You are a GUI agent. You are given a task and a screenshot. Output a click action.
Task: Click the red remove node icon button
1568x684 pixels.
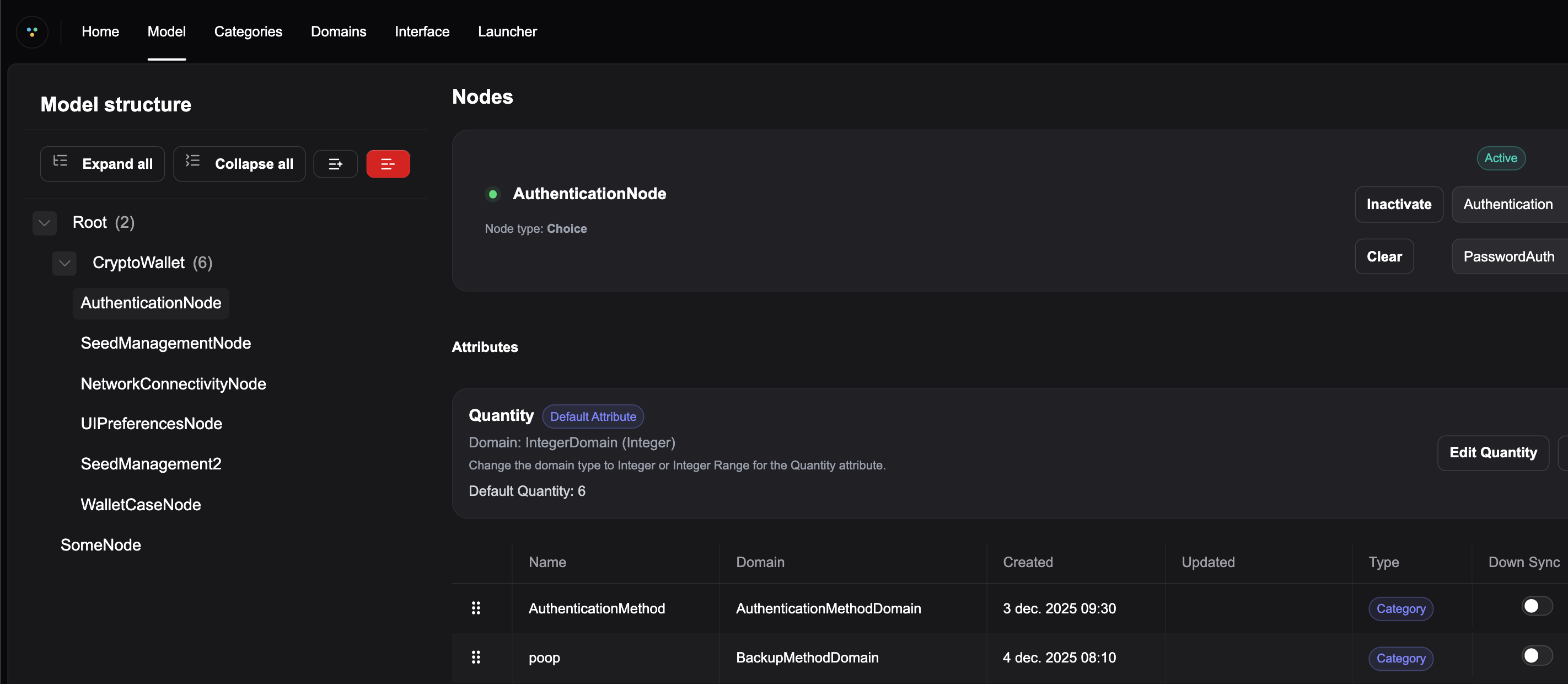tap(388, 164)
